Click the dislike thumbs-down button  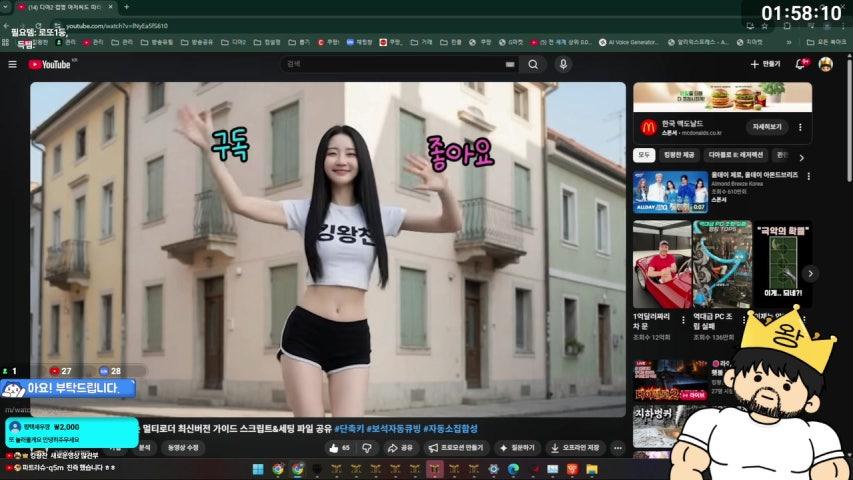[367, 448]
